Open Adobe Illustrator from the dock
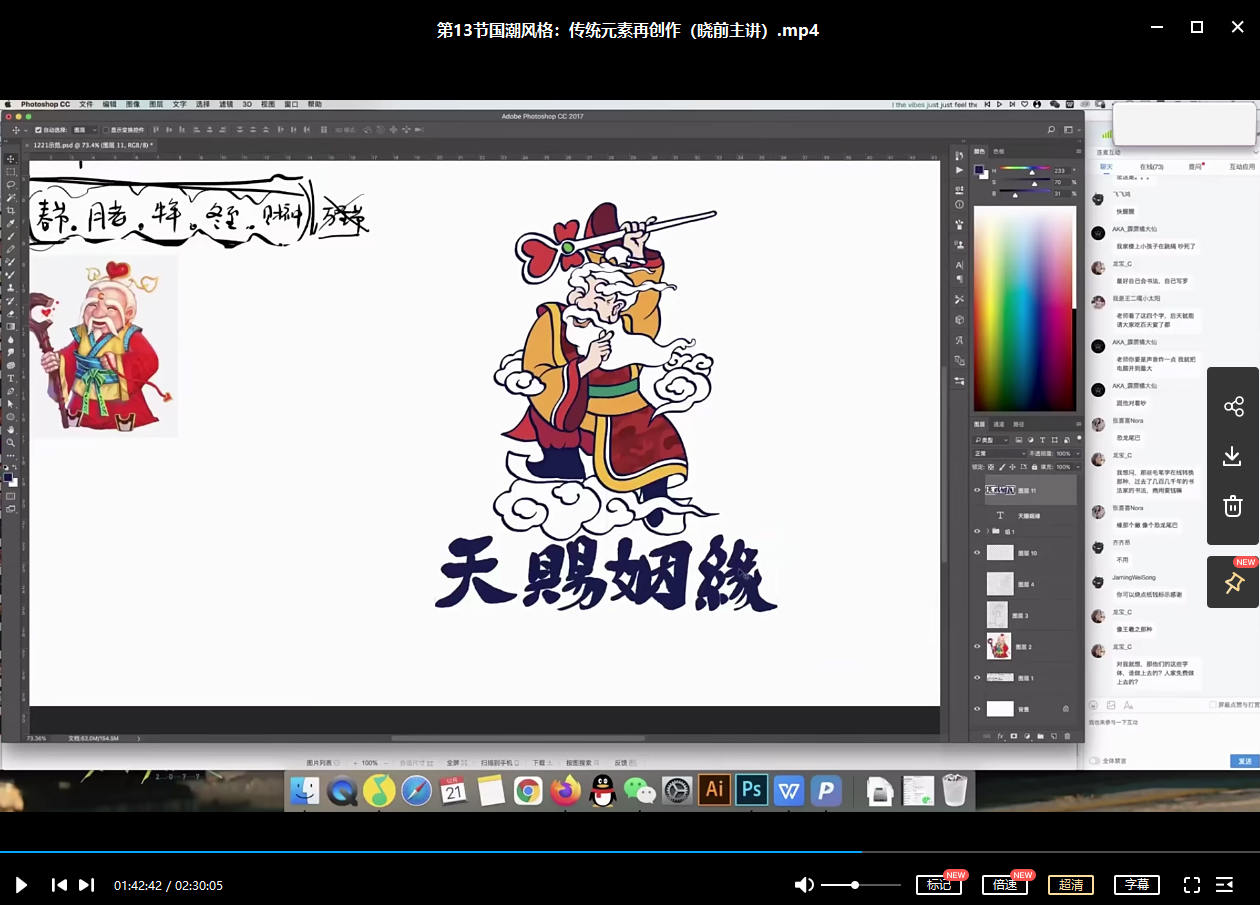The height and width of the screenshot is (905, 1260). click(x=714, y=790)
